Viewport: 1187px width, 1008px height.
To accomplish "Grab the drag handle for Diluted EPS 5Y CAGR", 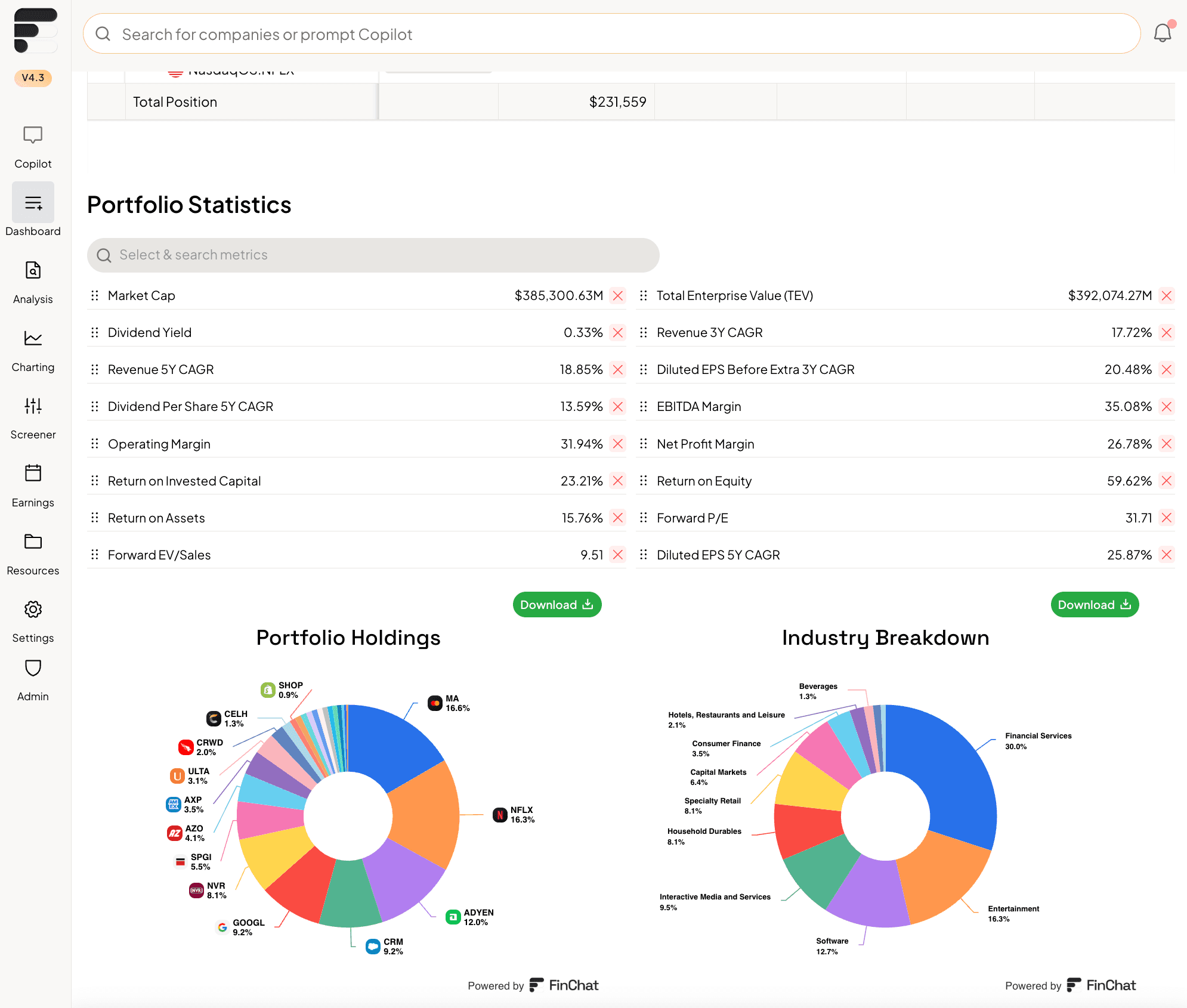I will [643, 554].
